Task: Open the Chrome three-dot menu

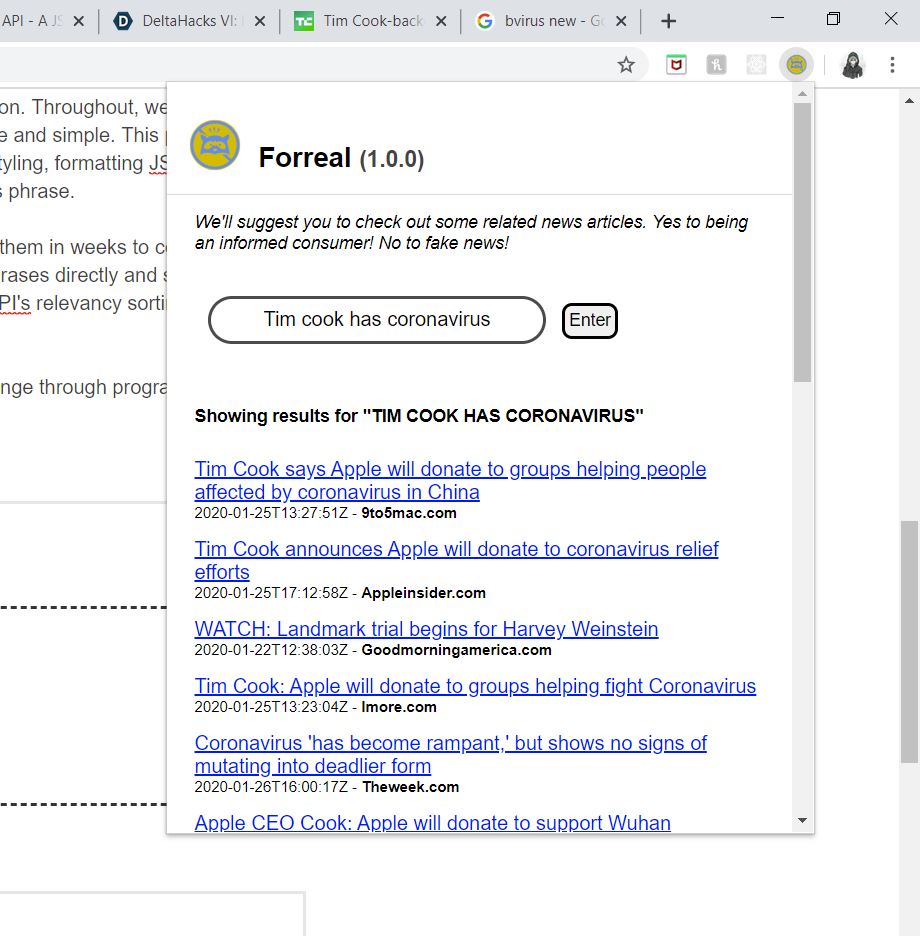Action: 892,64
